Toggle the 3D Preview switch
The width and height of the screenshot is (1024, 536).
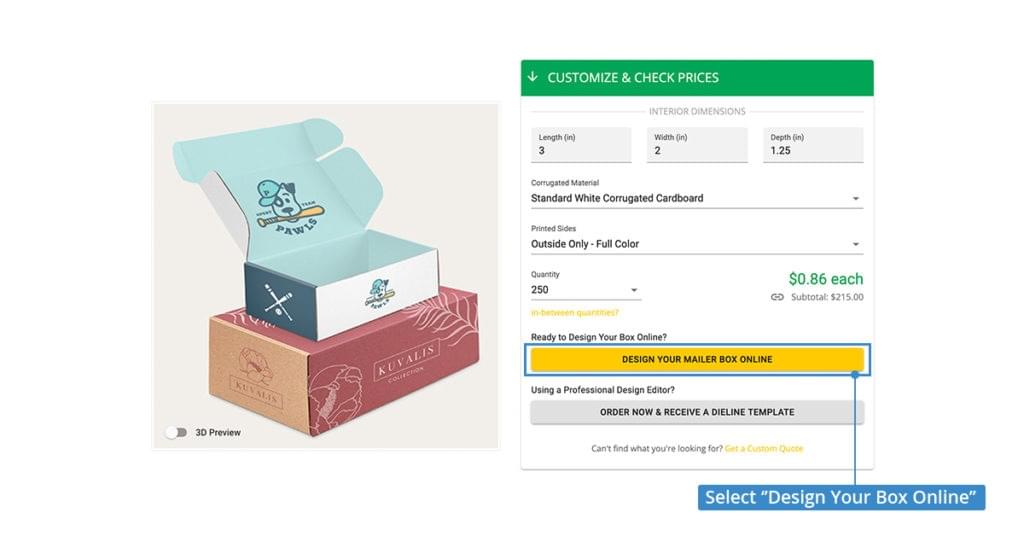click(176, 433)
